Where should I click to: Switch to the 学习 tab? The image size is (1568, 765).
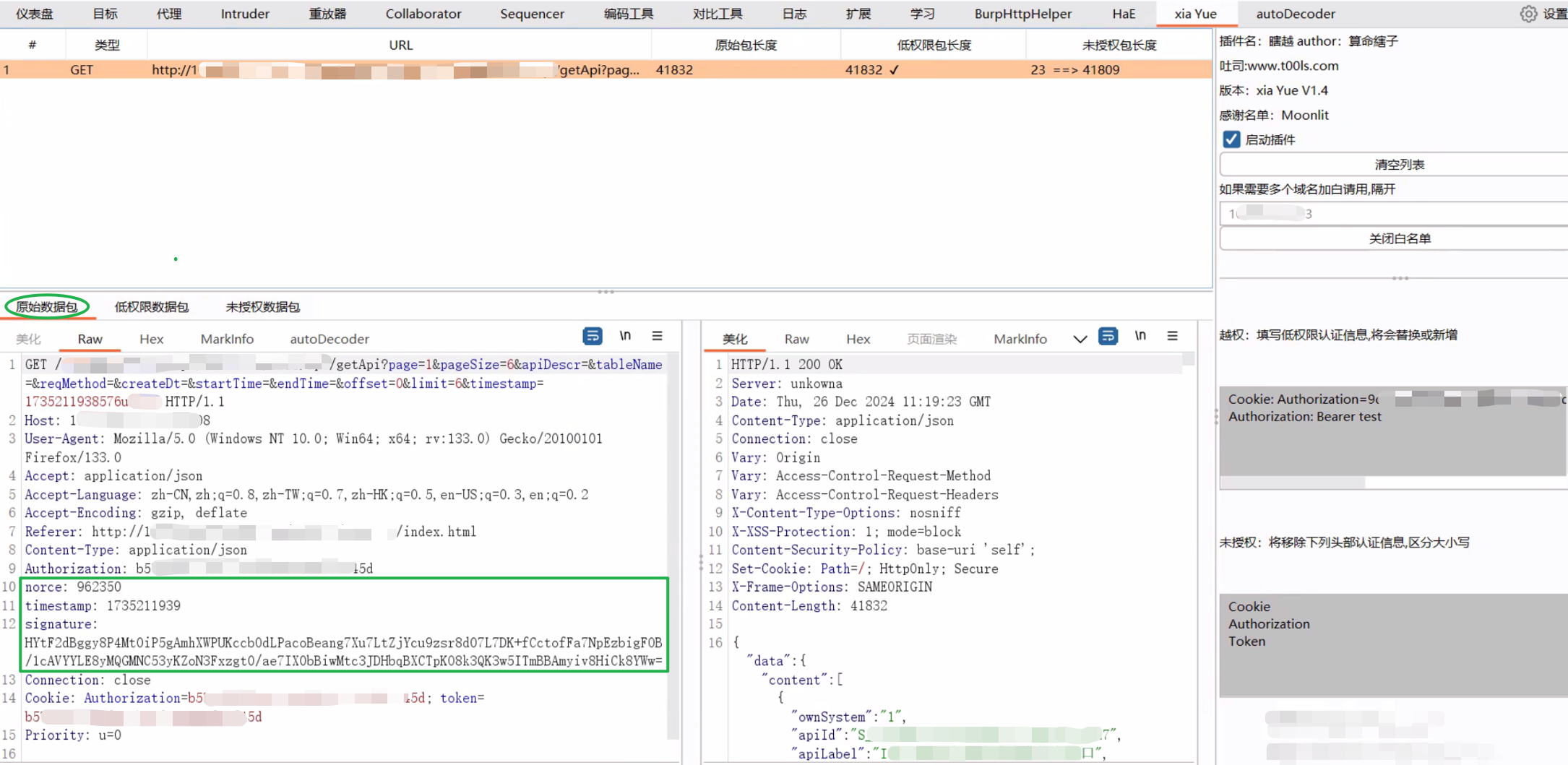click(x=922, y=14)
